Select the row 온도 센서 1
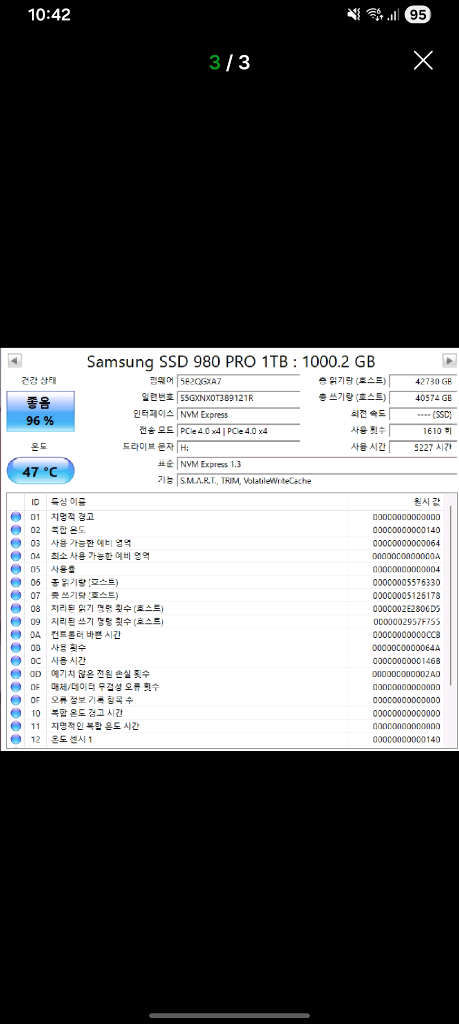The width and height of the screenshot is (459, 1024). [x=226, y=740]
